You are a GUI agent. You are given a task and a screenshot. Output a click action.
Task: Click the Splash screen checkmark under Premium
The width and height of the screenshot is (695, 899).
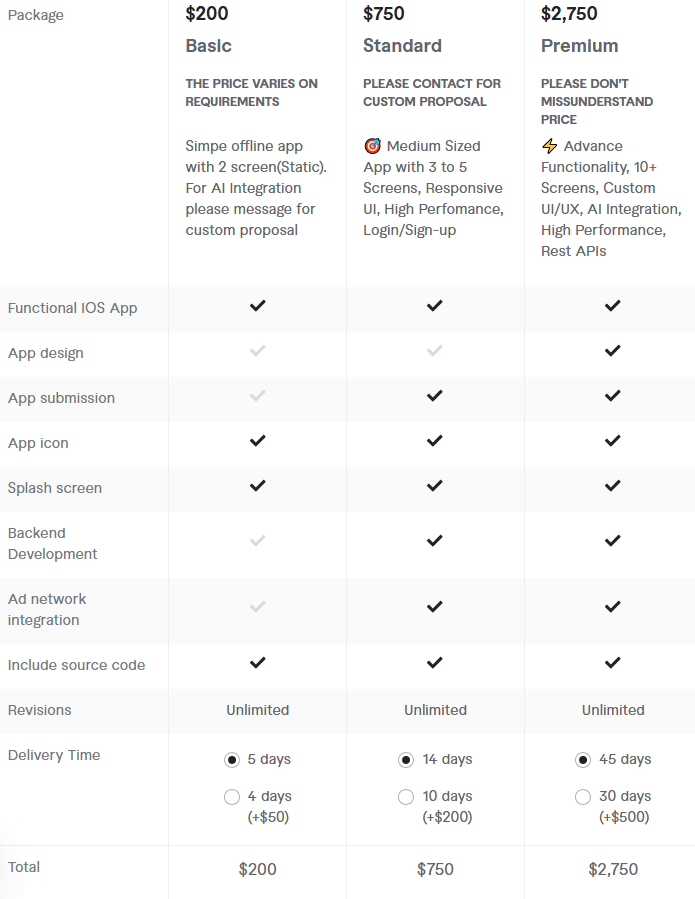(x=612, y=486)
